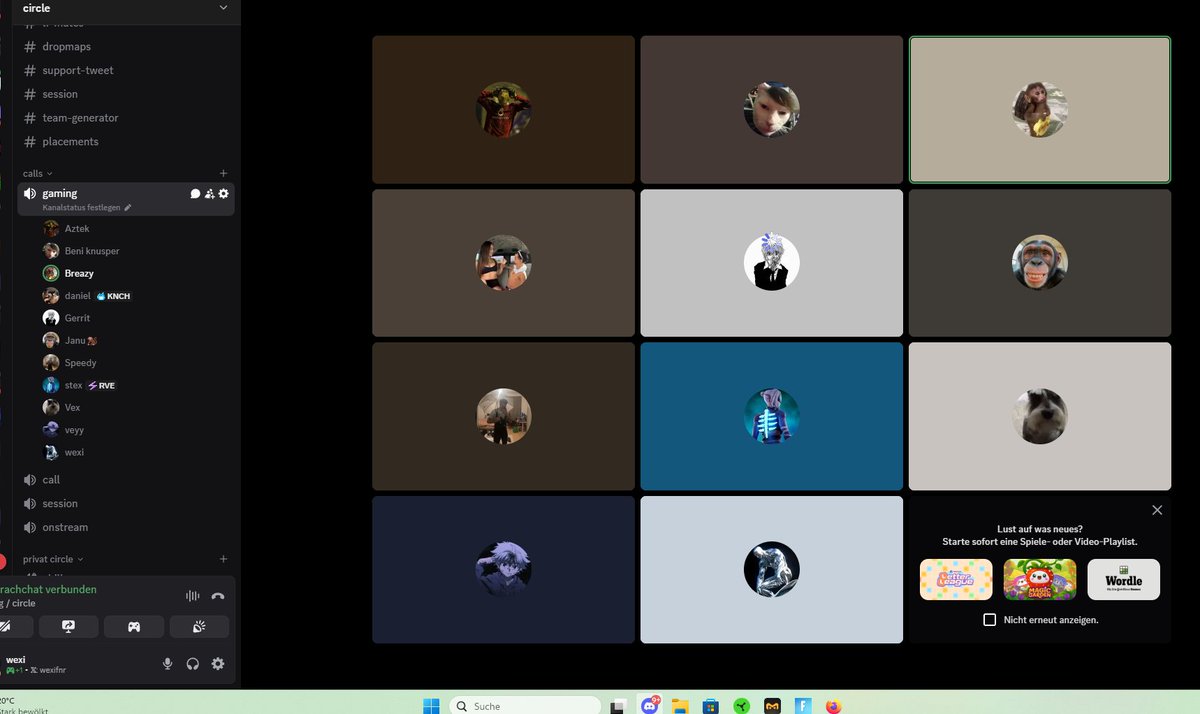Click the taskbar Suche search box
This screenshot has height=714, width=1200.
coord(524,706)
